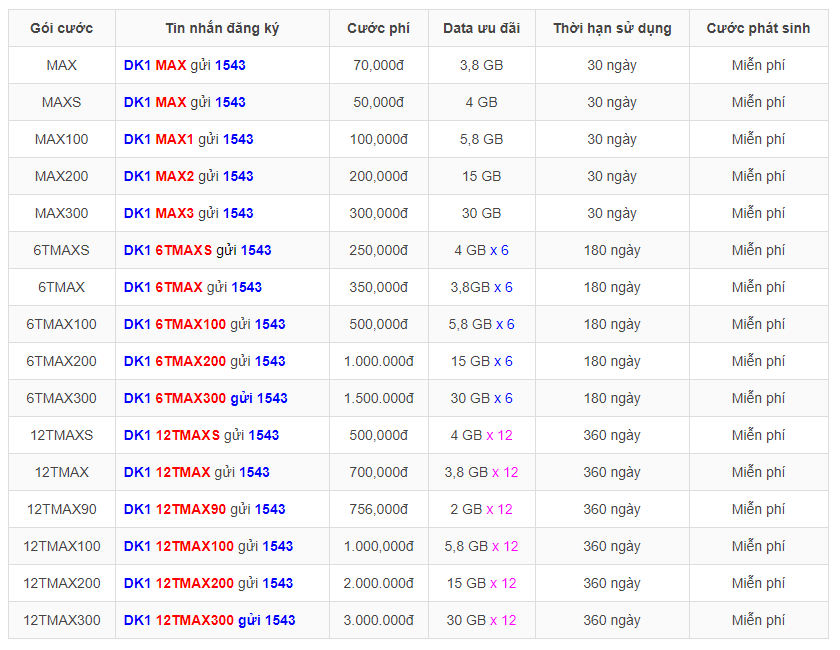Select the 'MAX200' package name cell
The width and height of the screenshot is (840, 650).
62,176
